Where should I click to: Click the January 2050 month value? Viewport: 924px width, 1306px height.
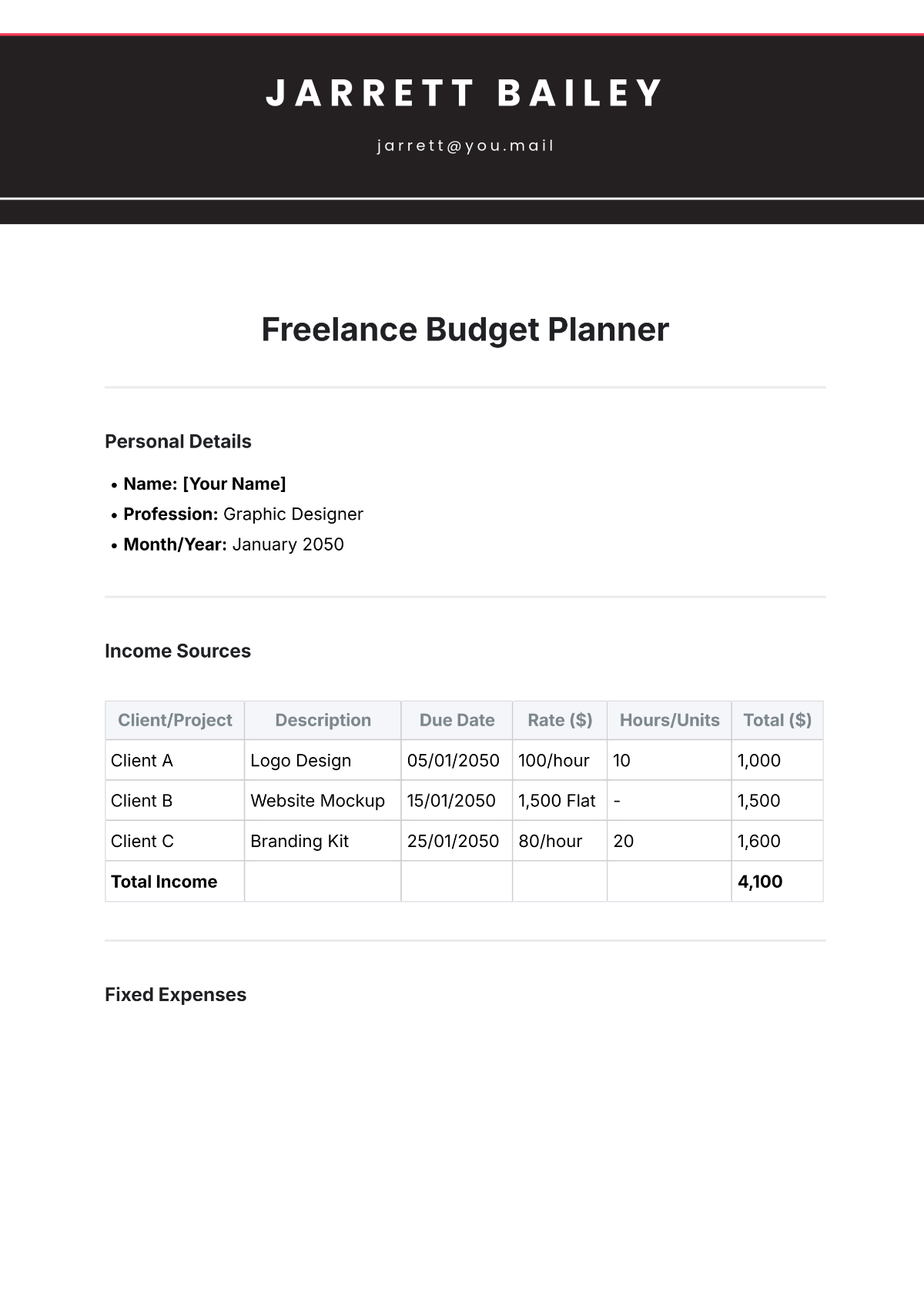click(288, 544)
